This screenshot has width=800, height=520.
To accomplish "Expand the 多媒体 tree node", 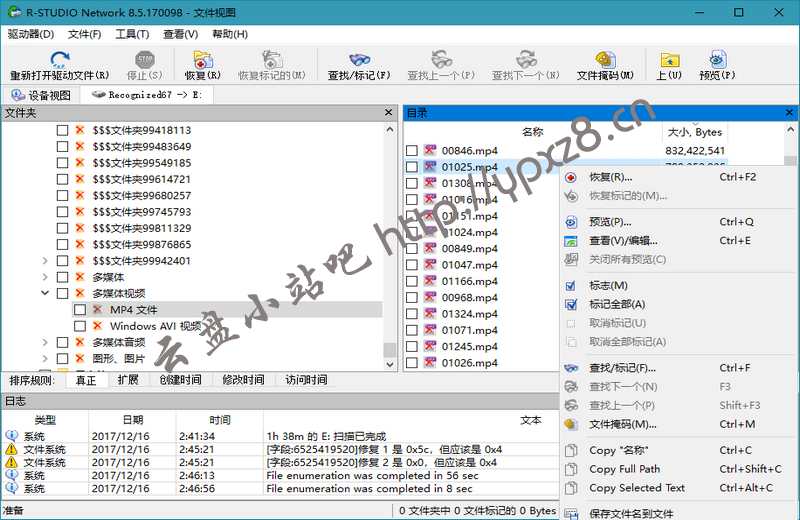I will (x=45, y=277).
